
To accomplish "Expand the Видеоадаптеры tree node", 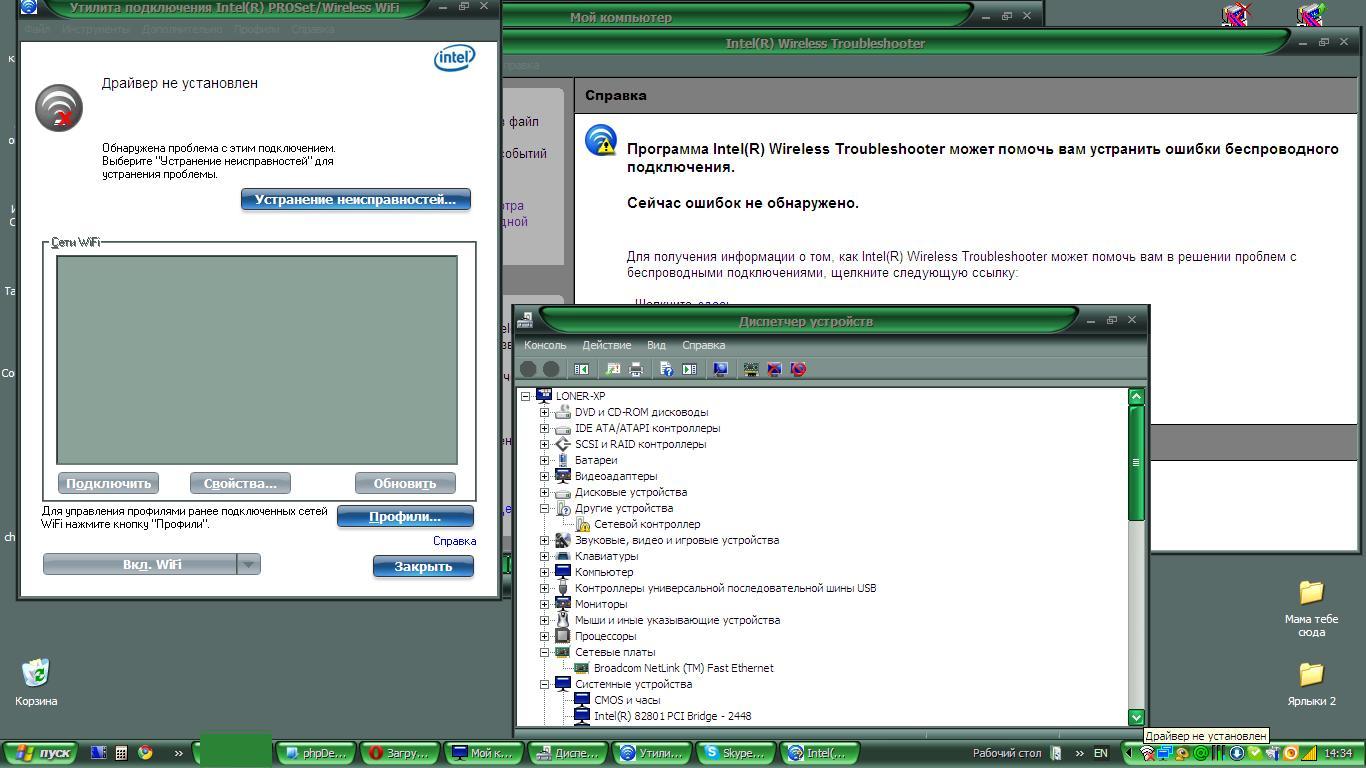I will (x=545, y=476).
